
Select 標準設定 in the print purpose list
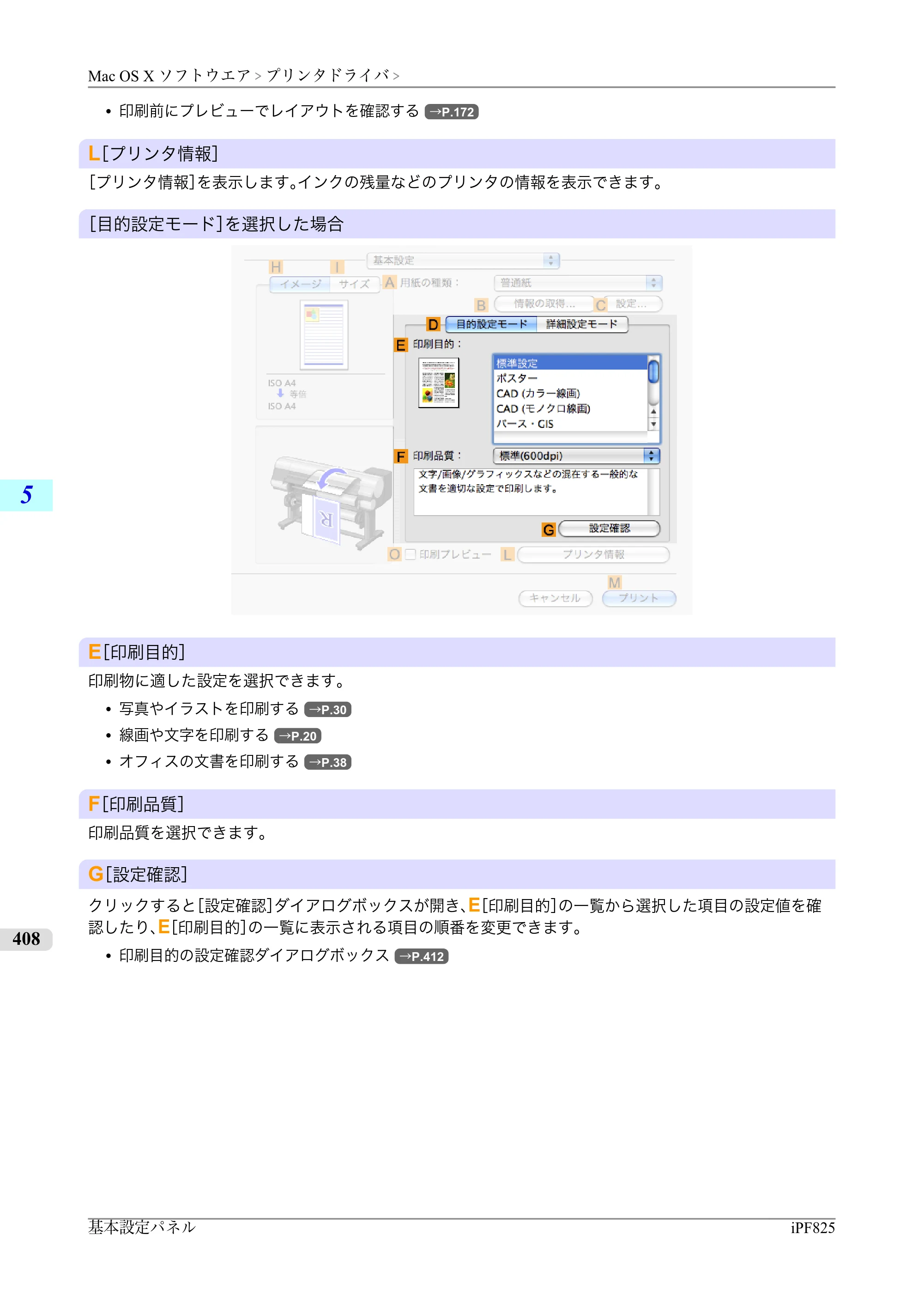(571, 363)
